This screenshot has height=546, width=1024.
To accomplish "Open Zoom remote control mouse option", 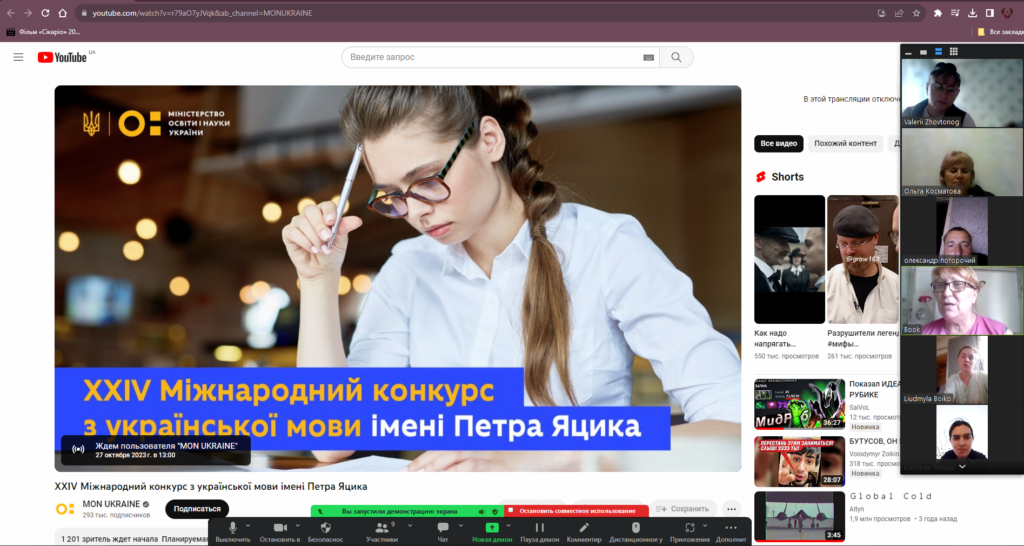I will coord(635,527).
